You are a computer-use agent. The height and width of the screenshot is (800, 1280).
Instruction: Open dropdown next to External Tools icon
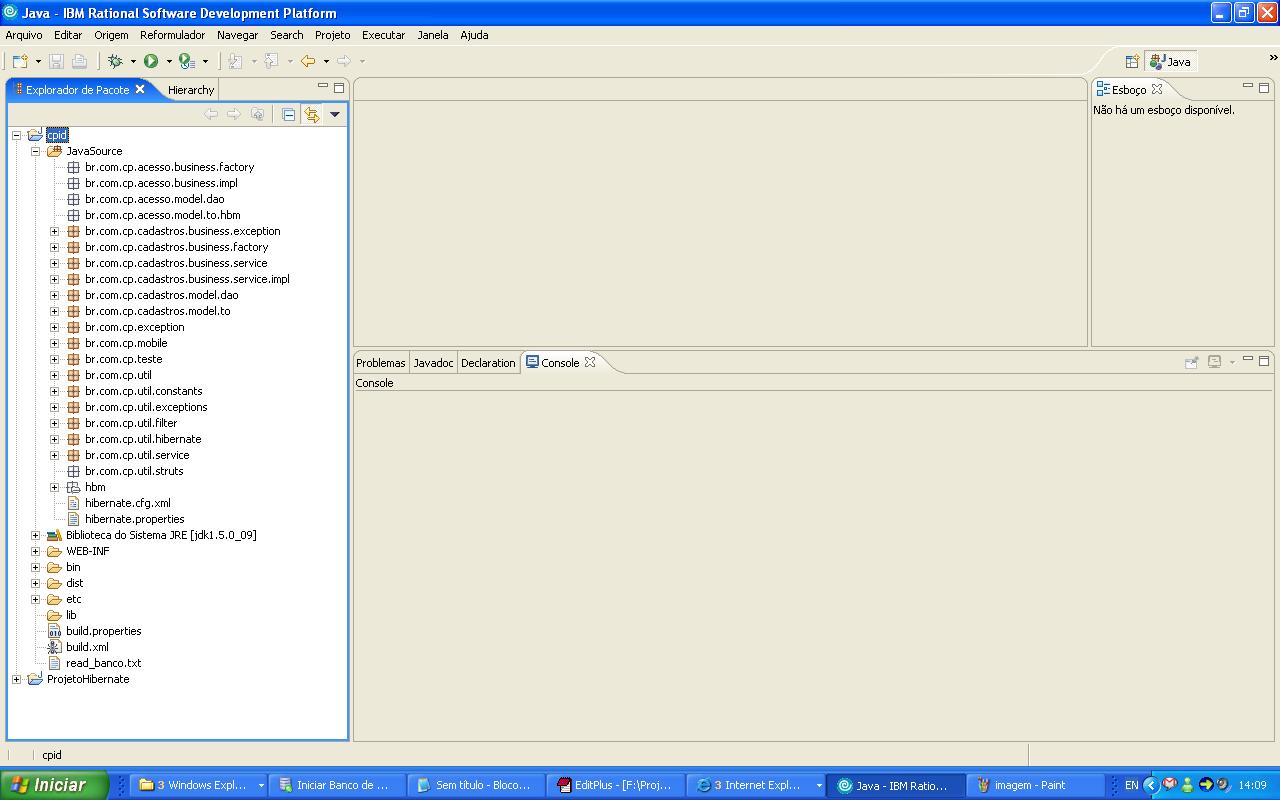click(x=205, y=62)
